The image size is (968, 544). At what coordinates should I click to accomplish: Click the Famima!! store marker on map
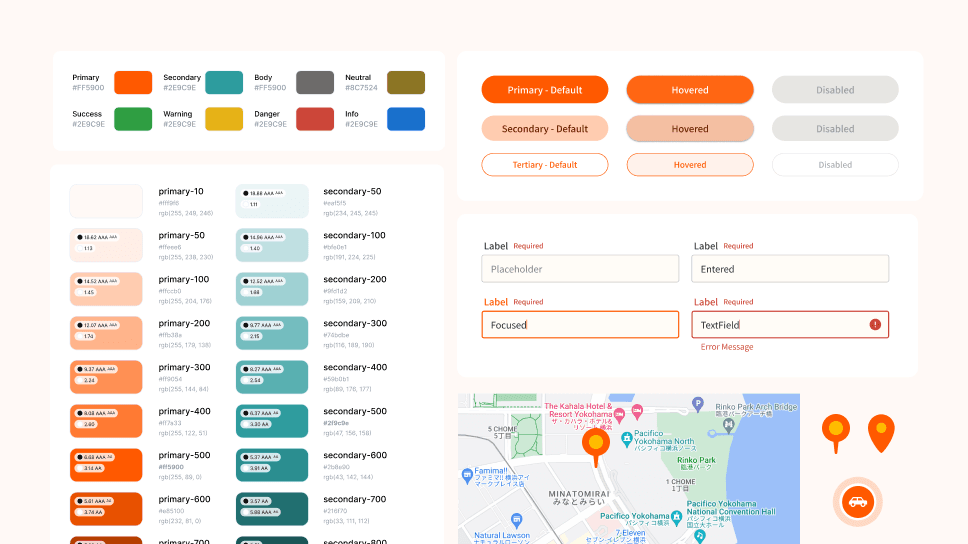(x=467, y=475)
